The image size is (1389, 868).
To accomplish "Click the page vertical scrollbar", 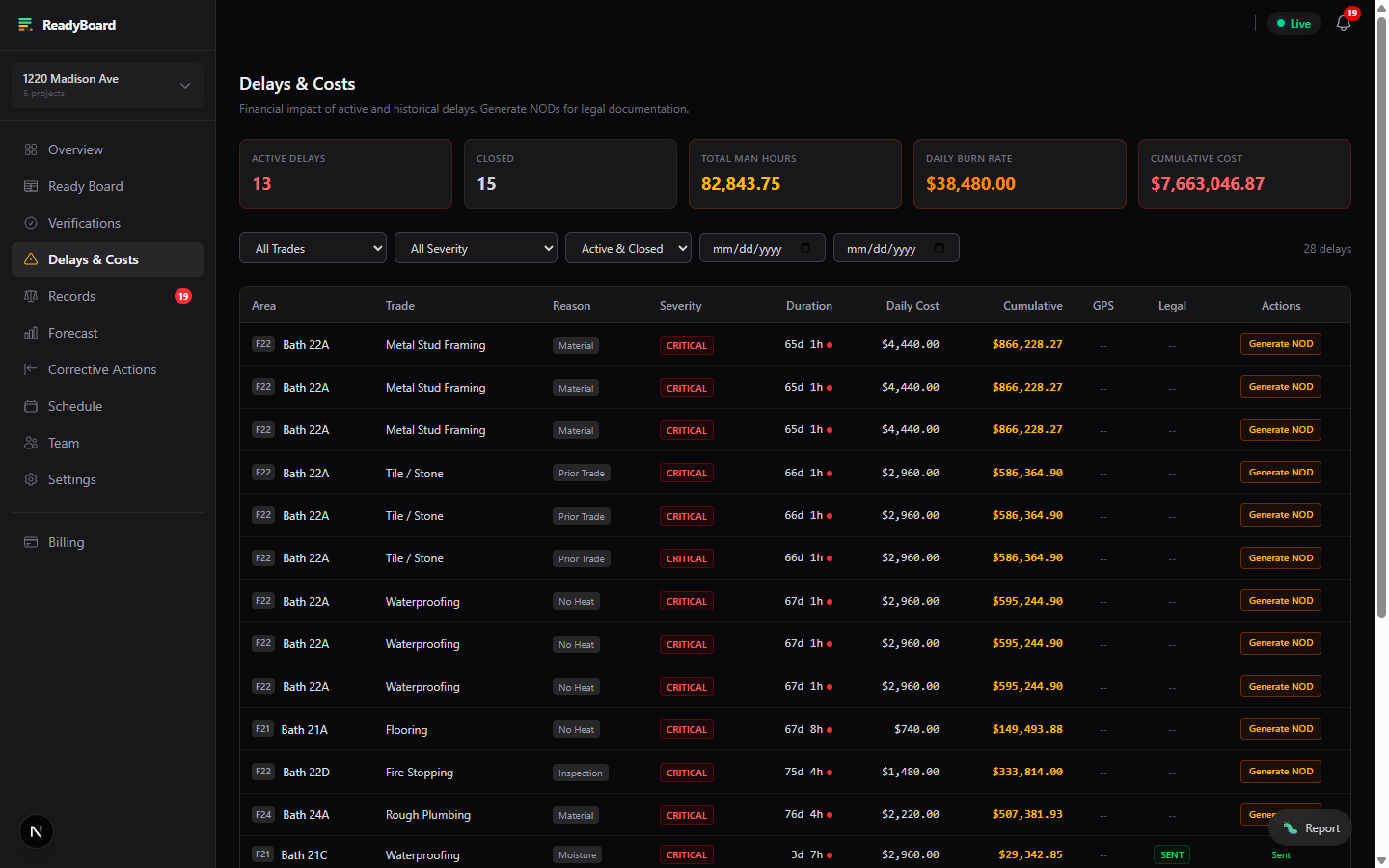I will pos(1381,316).
